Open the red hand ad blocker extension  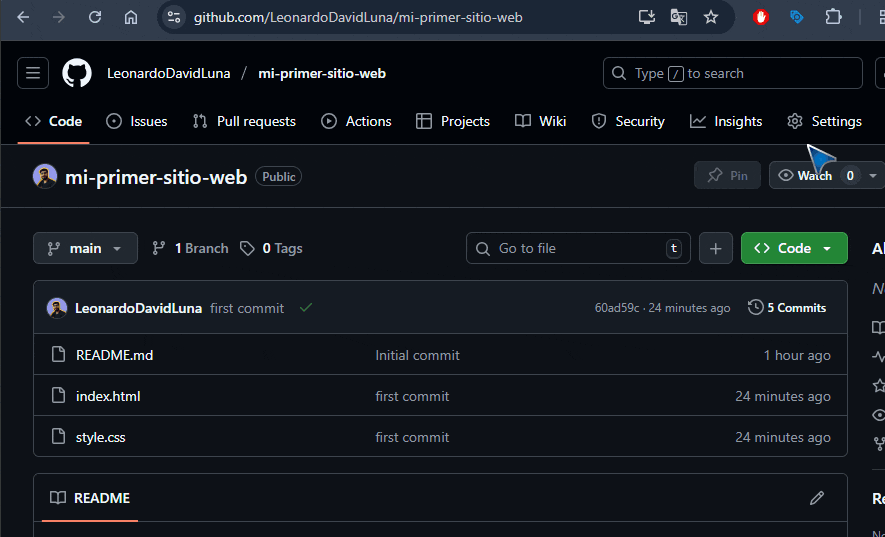(x=761, y=18)
